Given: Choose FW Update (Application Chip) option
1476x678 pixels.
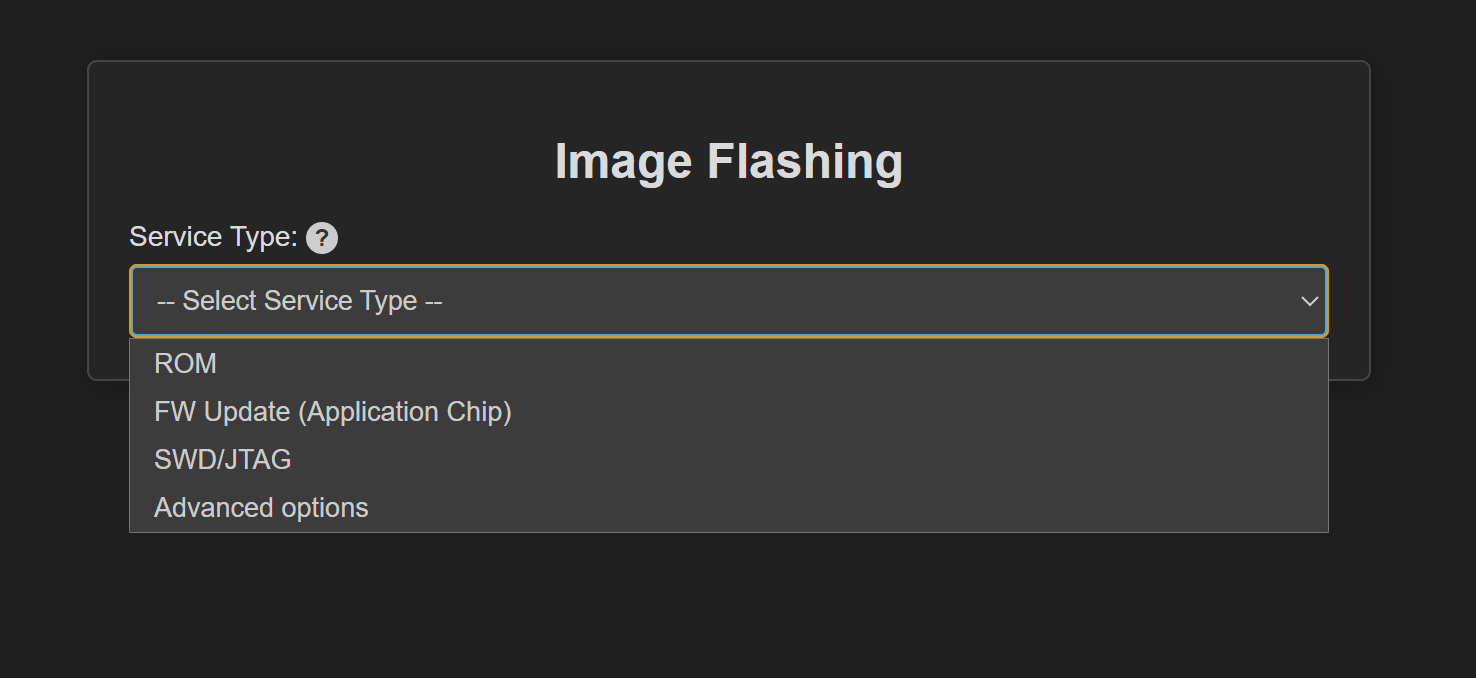Looking at the screenshot, I should click(x=333, y=411).
